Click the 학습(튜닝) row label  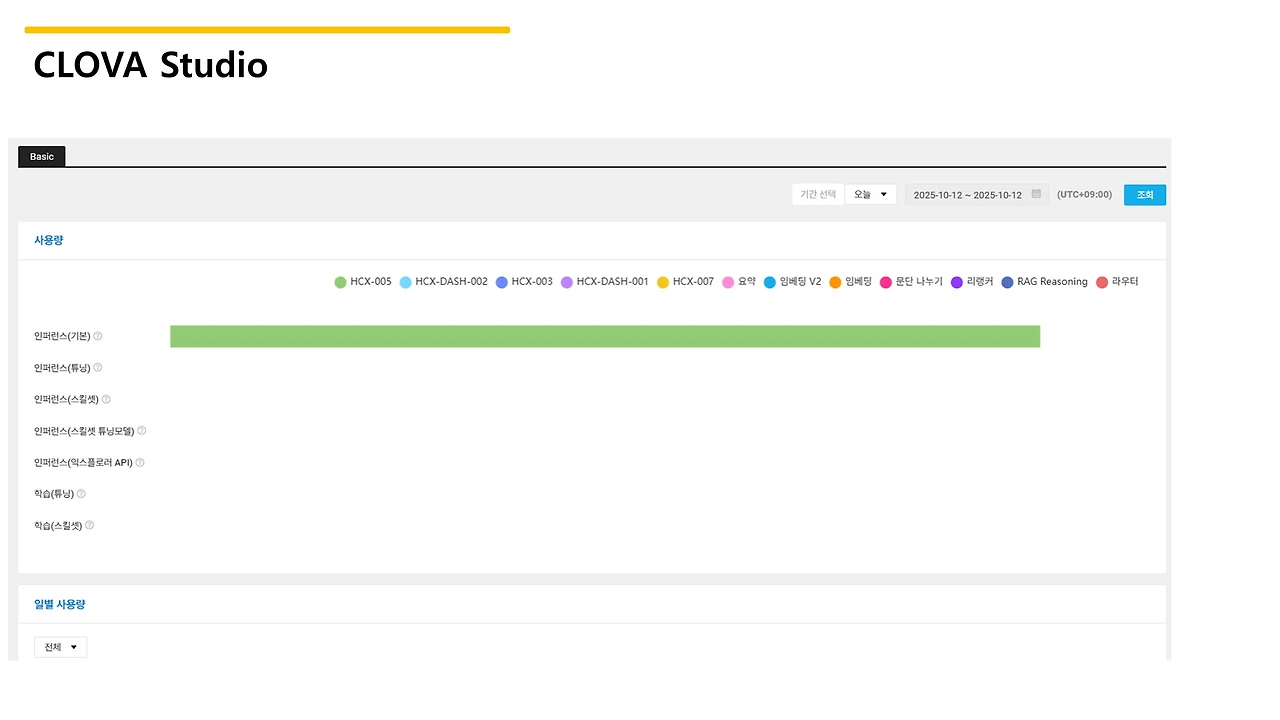click(54, 494)
